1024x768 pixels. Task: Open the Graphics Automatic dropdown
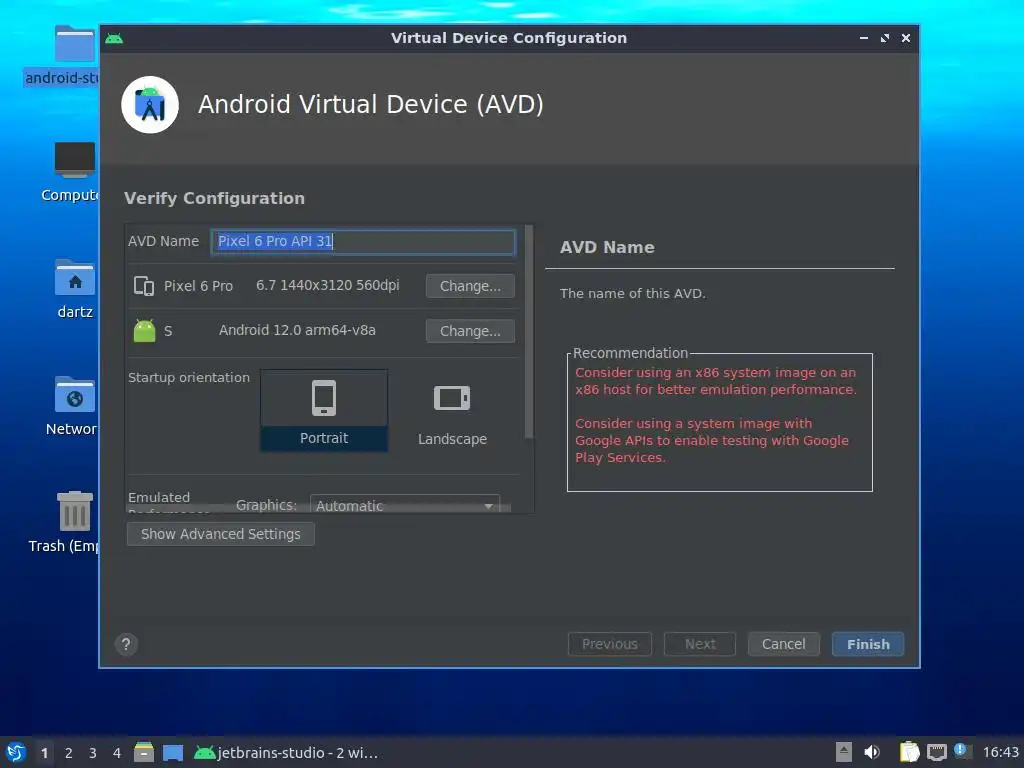405,504
